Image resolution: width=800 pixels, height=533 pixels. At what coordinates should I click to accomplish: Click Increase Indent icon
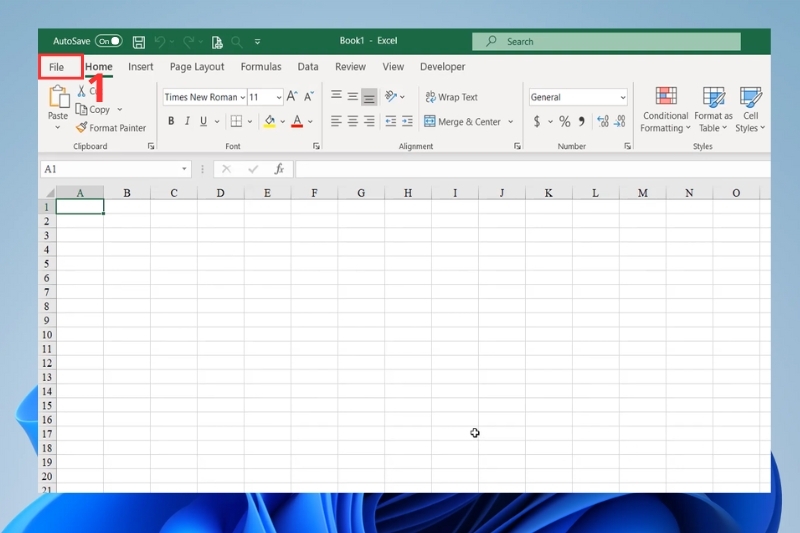point(407,121)
